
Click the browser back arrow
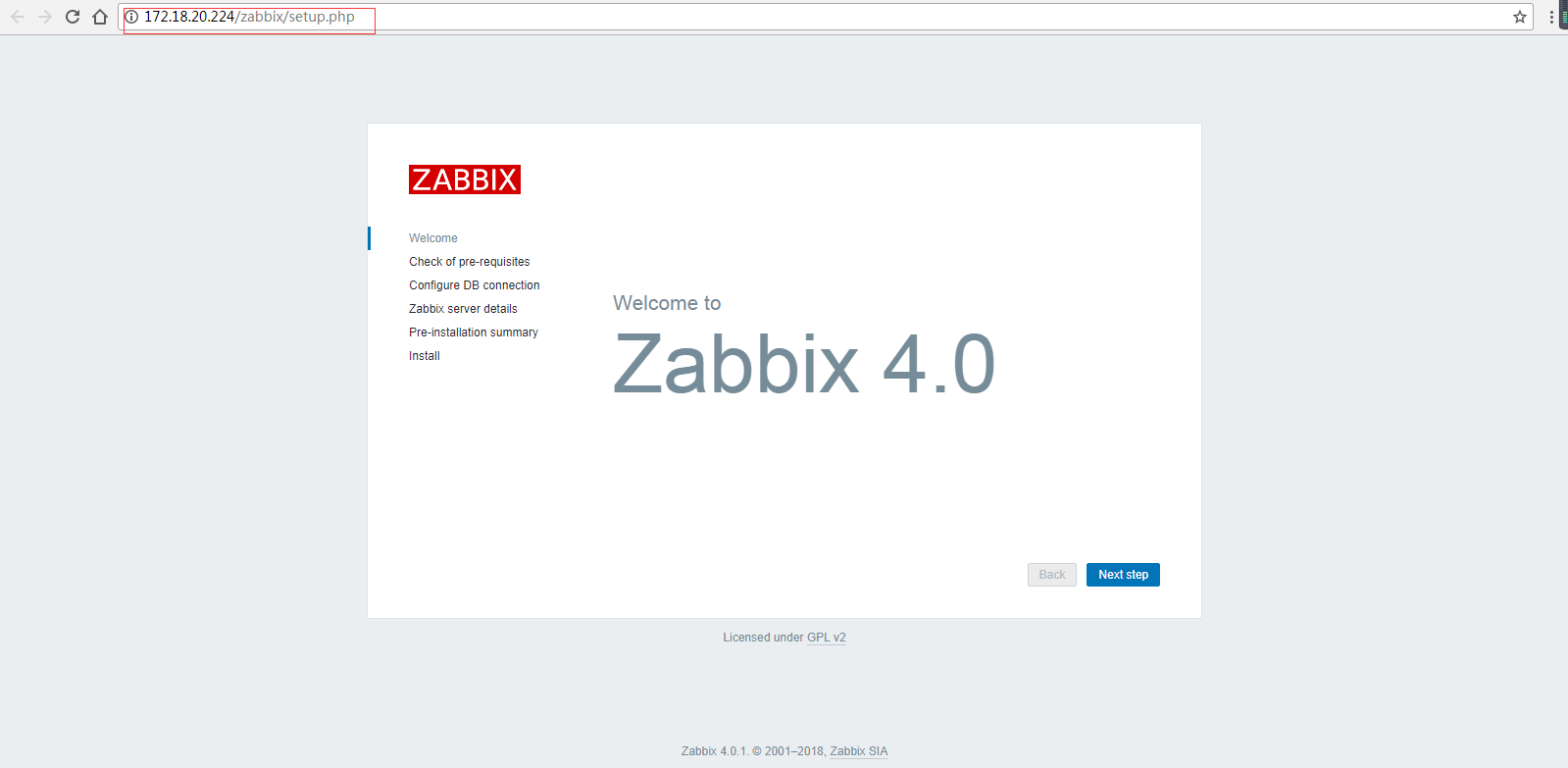[x=18, y=17]
